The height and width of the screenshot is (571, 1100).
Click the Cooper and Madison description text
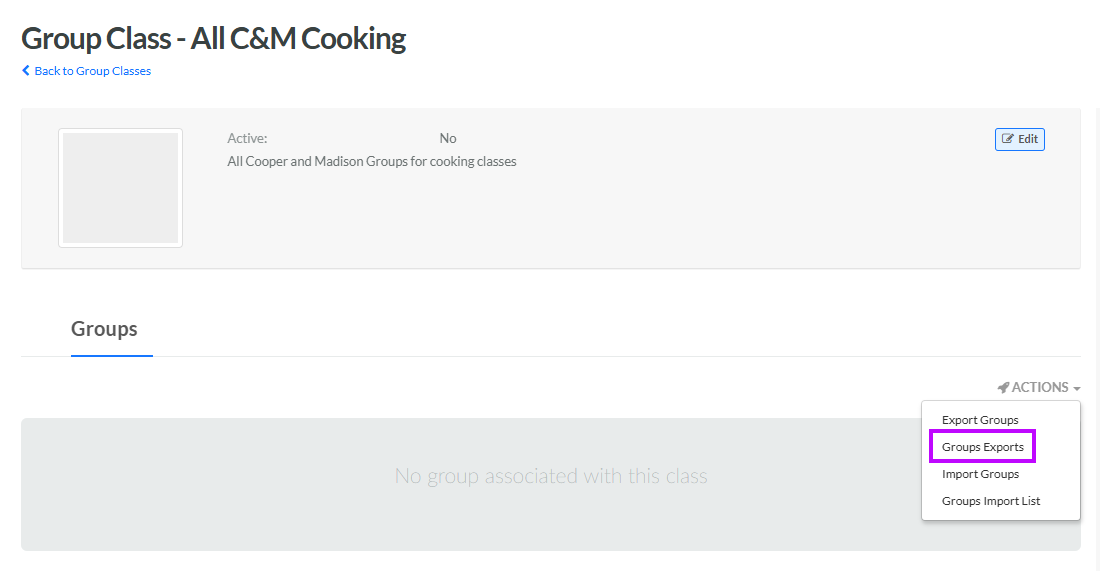[x=372, y=161]
